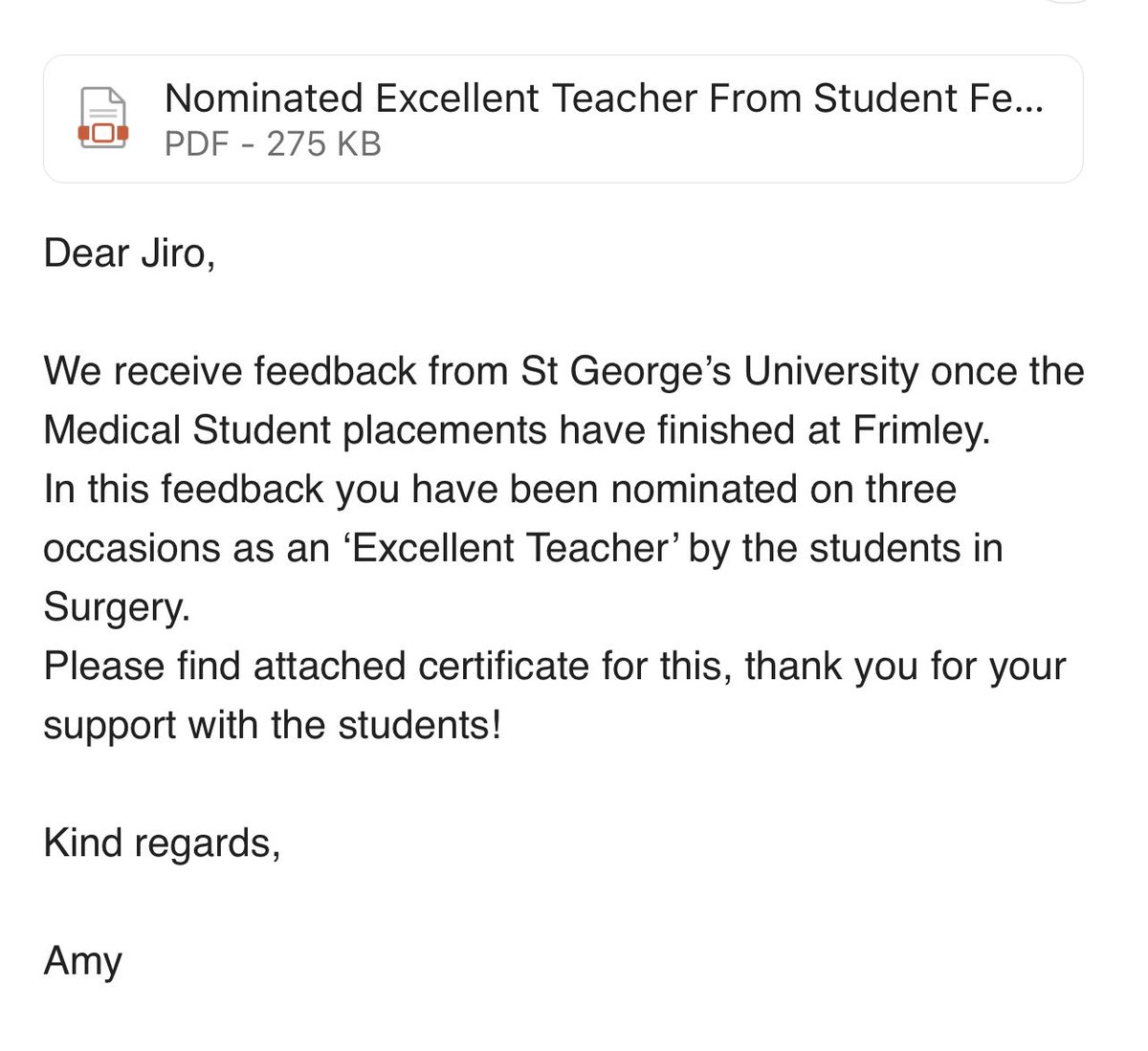This screenshot has width=1148, height=1051.
Task: Open the PDF attachment file icon
Action: point(102,119)
